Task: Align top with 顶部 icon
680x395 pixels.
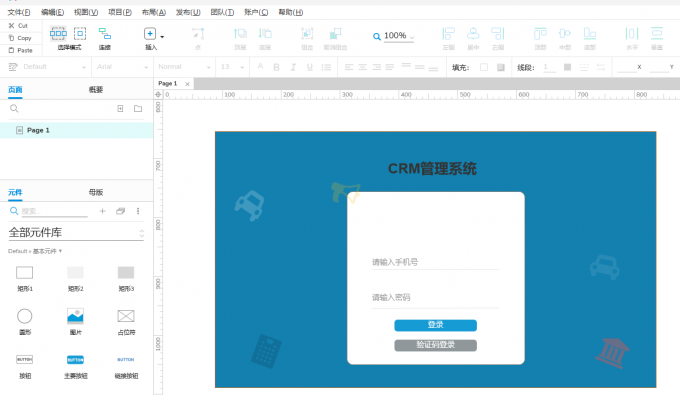Action: [x=540, y=33]
